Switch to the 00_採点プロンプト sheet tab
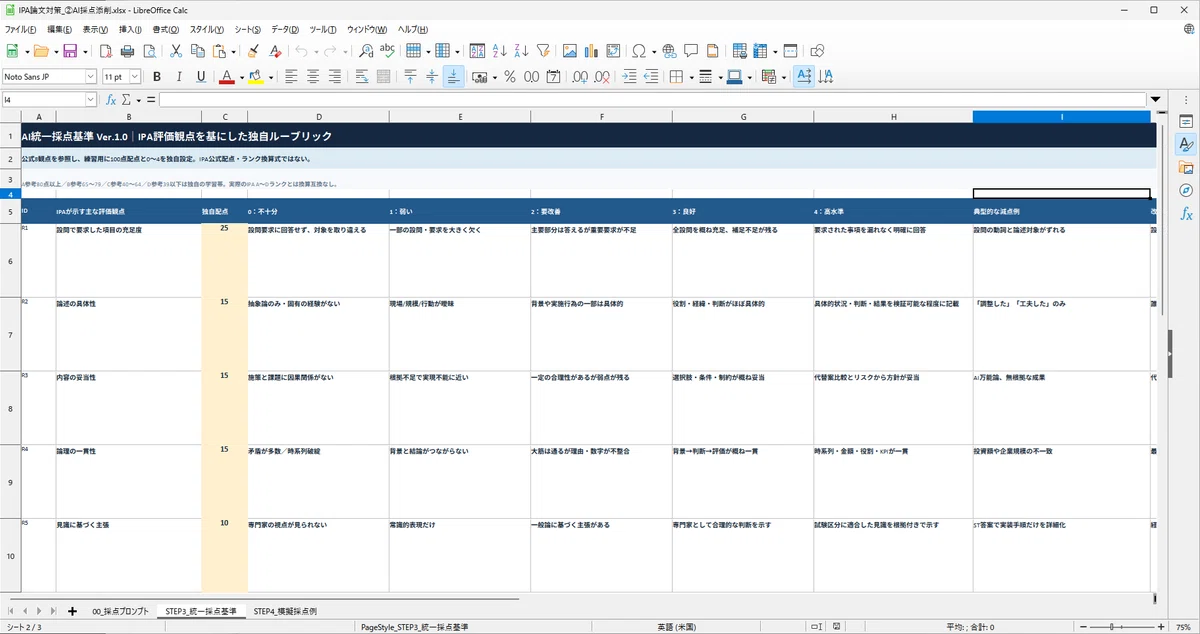The height and width of the screenshot is (634, 1200). click(120, 610)
